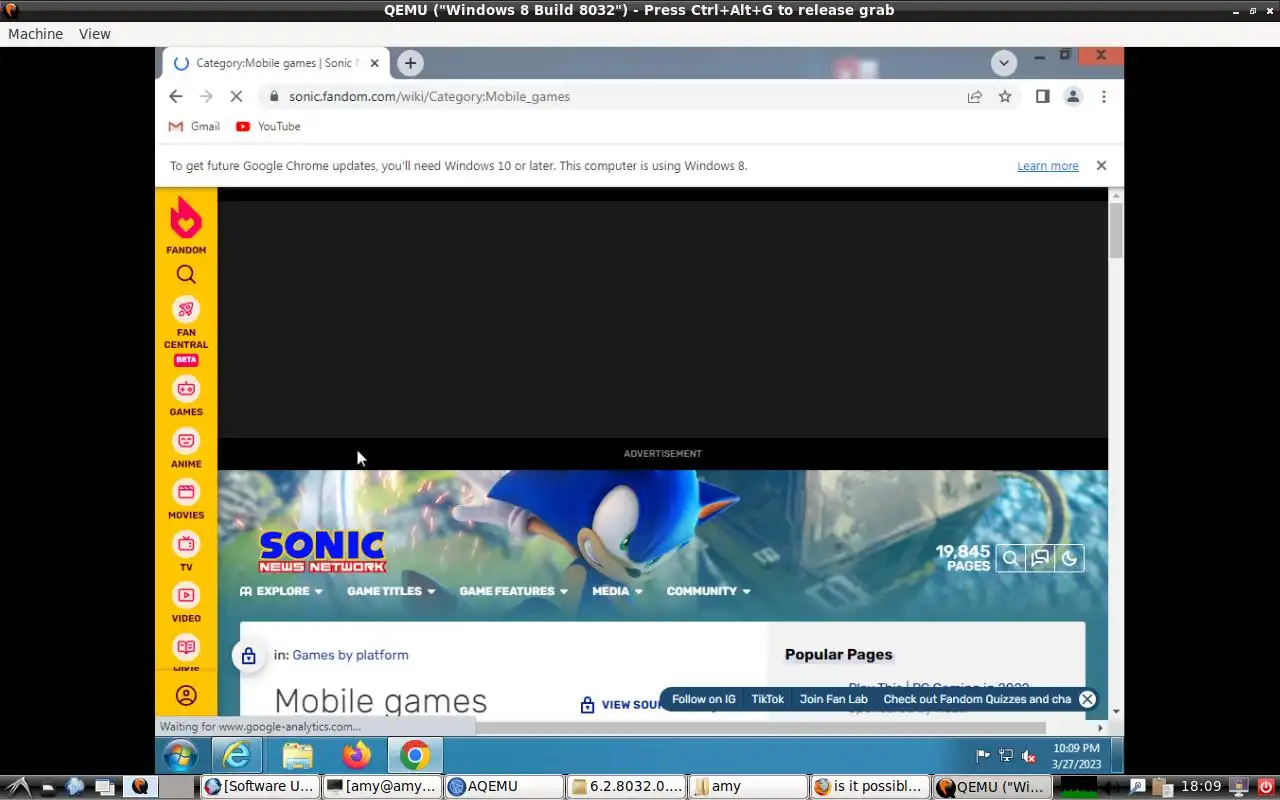This screenshot has width=1280, height=800.
Task: Open the Machine menu in QEMU
Action: click(35, 34)
